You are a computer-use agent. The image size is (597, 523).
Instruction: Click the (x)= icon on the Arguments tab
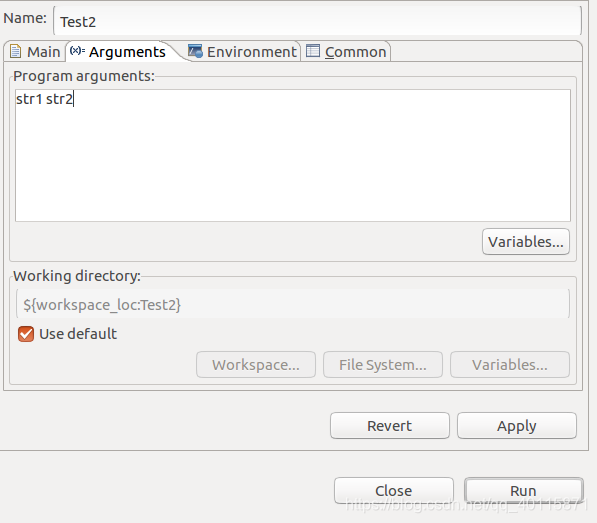[77, 51]
